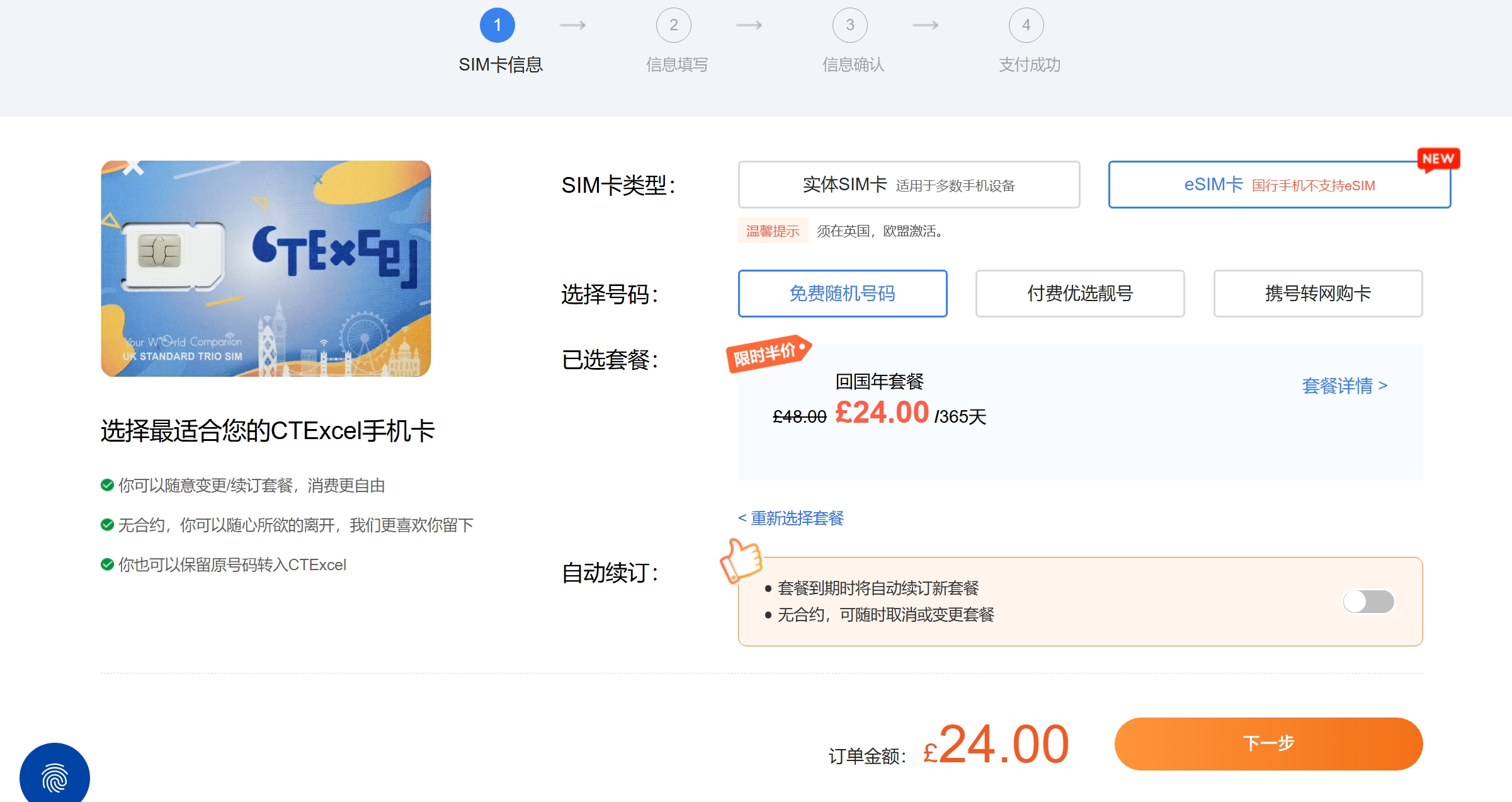Expand 重新选择套餐 to reselect a plan

pos(791,518)
